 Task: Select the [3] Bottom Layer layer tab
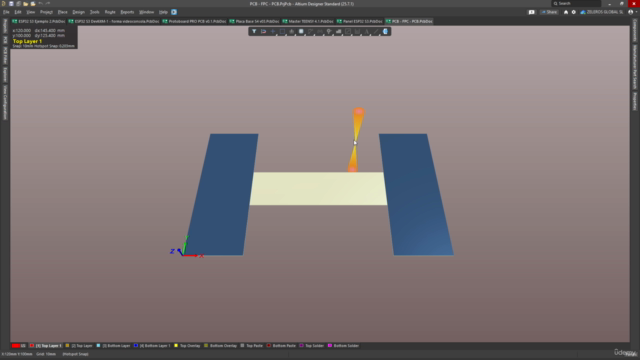113,346
